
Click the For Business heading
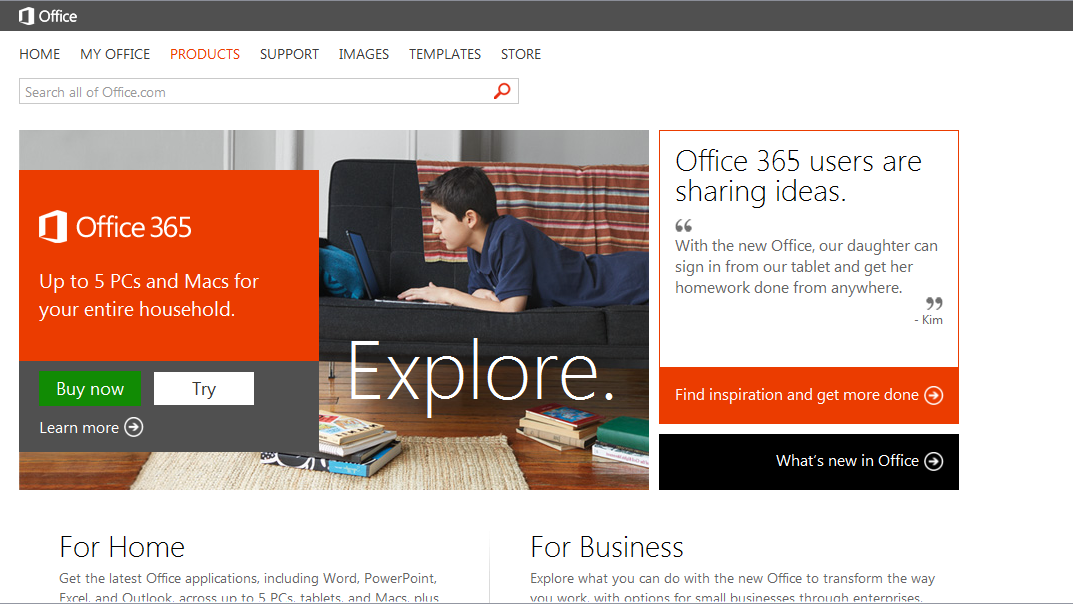click(607, 547)
